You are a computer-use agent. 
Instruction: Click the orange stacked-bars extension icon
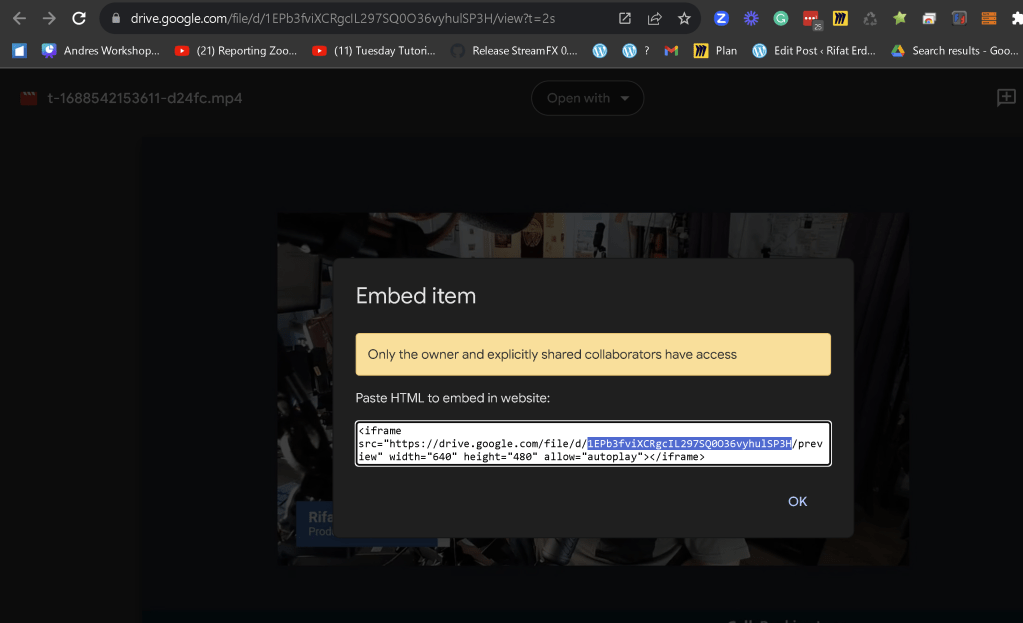(988, 18)
